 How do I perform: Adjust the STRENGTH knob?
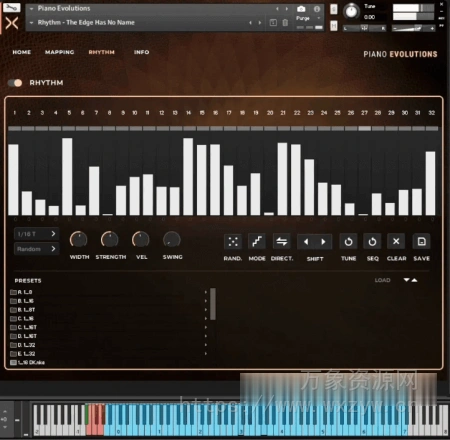click(110, 240)
